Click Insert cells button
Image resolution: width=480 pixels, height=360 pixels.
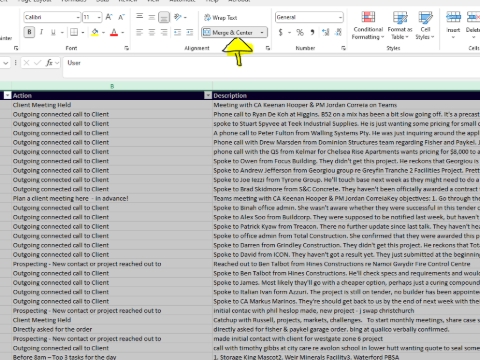click(x=453, y=25)
